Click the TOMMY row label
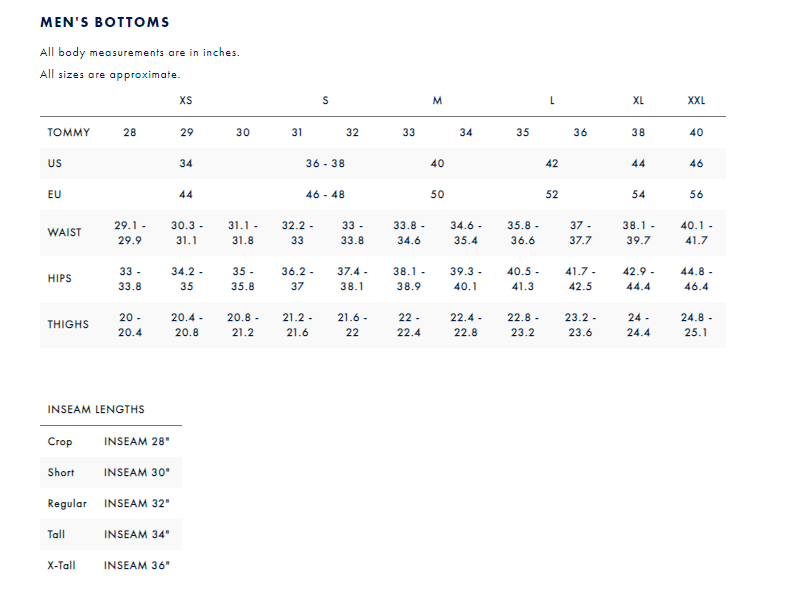The height and width of the screenshot is (599, 795). (x=68, y=133)
